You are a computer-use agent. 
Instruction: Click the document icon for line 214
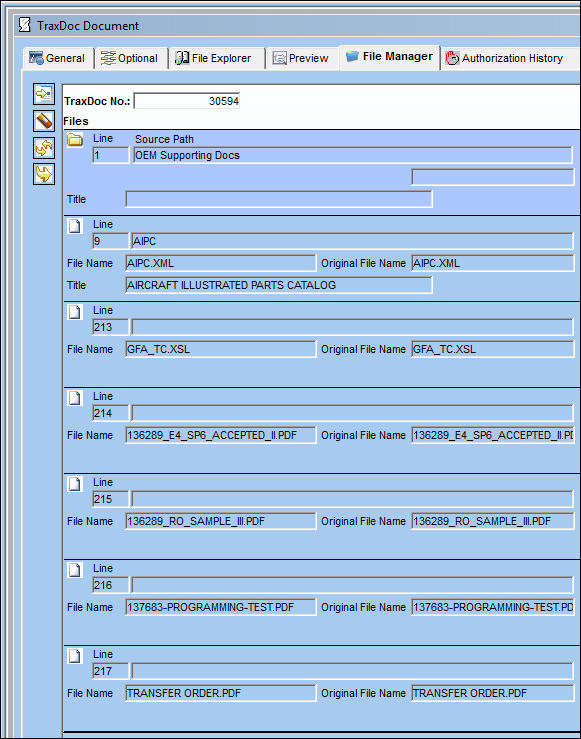[x=75, y=398]
